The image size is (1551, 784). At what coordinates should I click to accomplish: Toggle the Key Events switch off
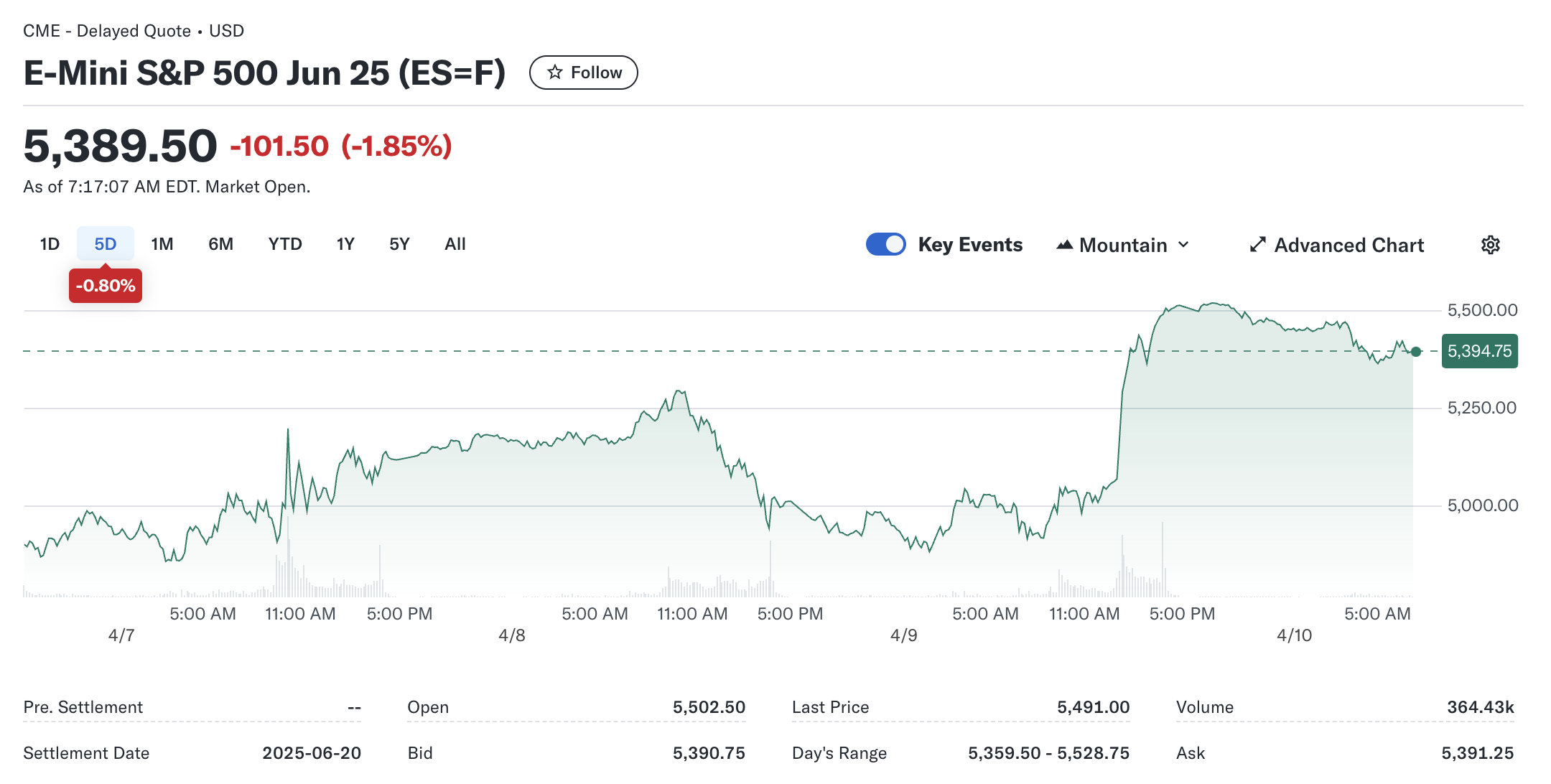pyautogui.click(x=885, y=244)
